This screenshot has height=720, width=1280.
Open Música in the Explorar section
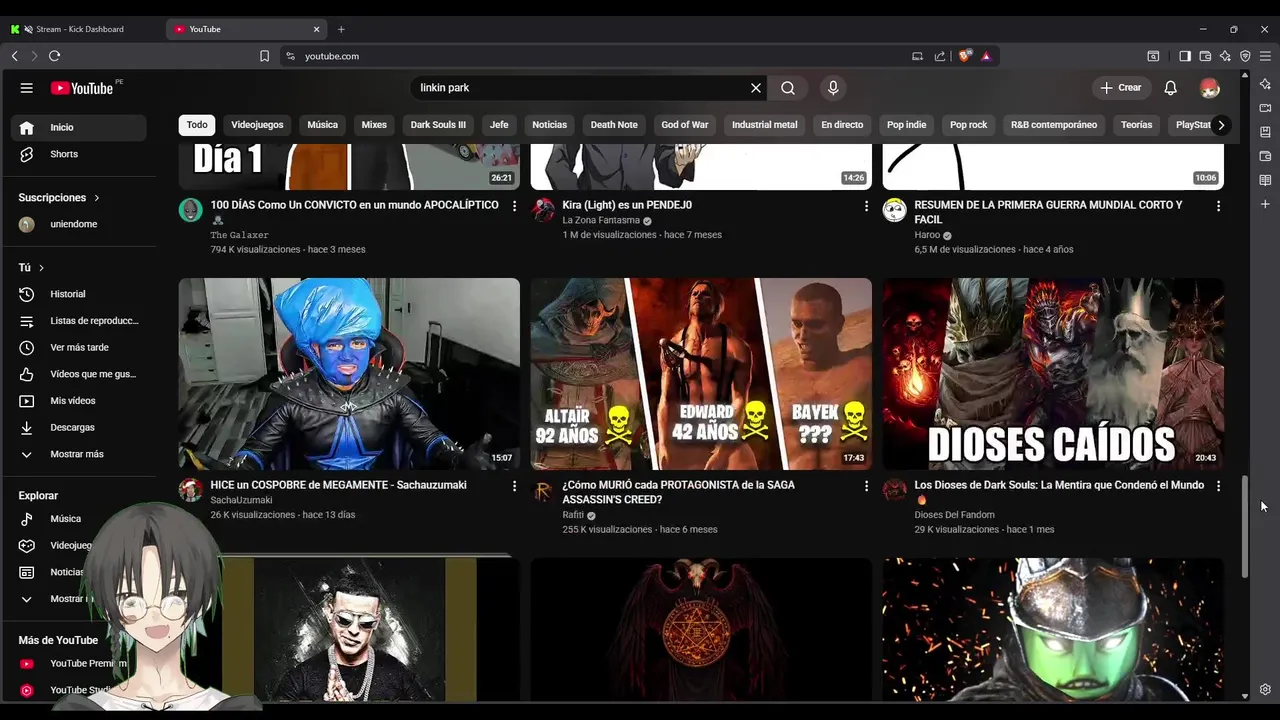(x=79, y=519)
